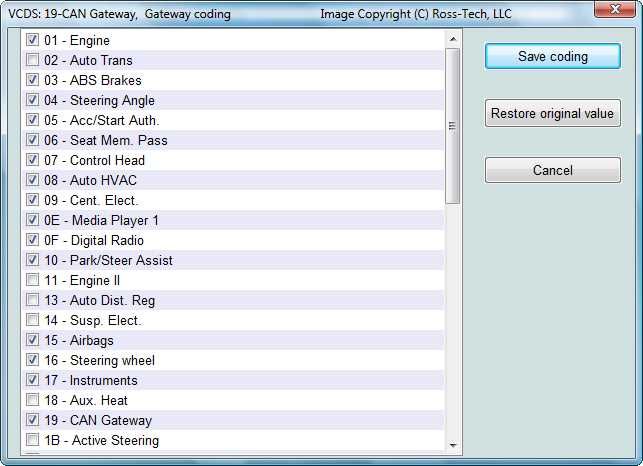The image size is (643, 466).
Task: Select the '02 - Auto Trans' row text
Action: [88, 60]
